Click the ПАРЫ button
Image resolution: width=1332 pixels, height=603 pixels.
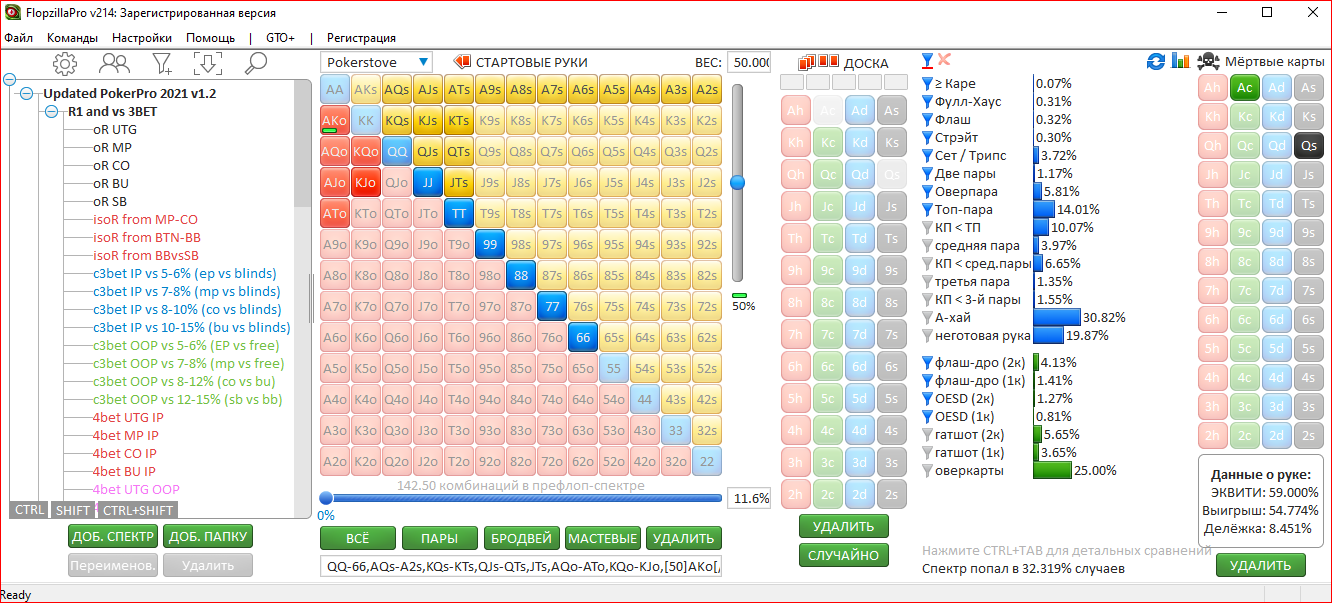440,538
